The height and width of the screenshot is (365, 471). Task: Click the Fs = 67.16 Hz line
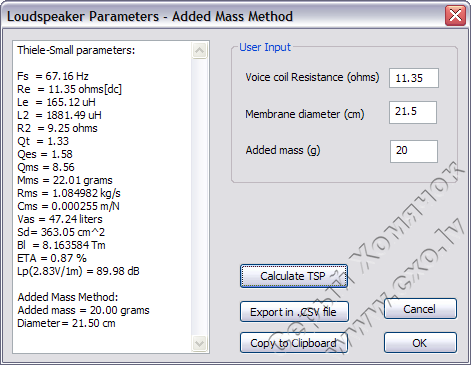pos(53,76)
